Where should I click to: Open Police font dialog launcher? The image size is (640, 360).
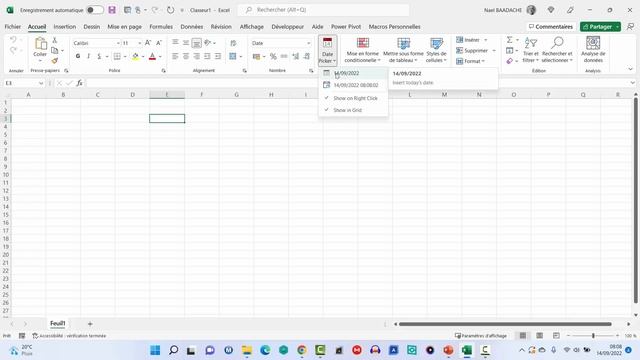(x=163, y=71)
